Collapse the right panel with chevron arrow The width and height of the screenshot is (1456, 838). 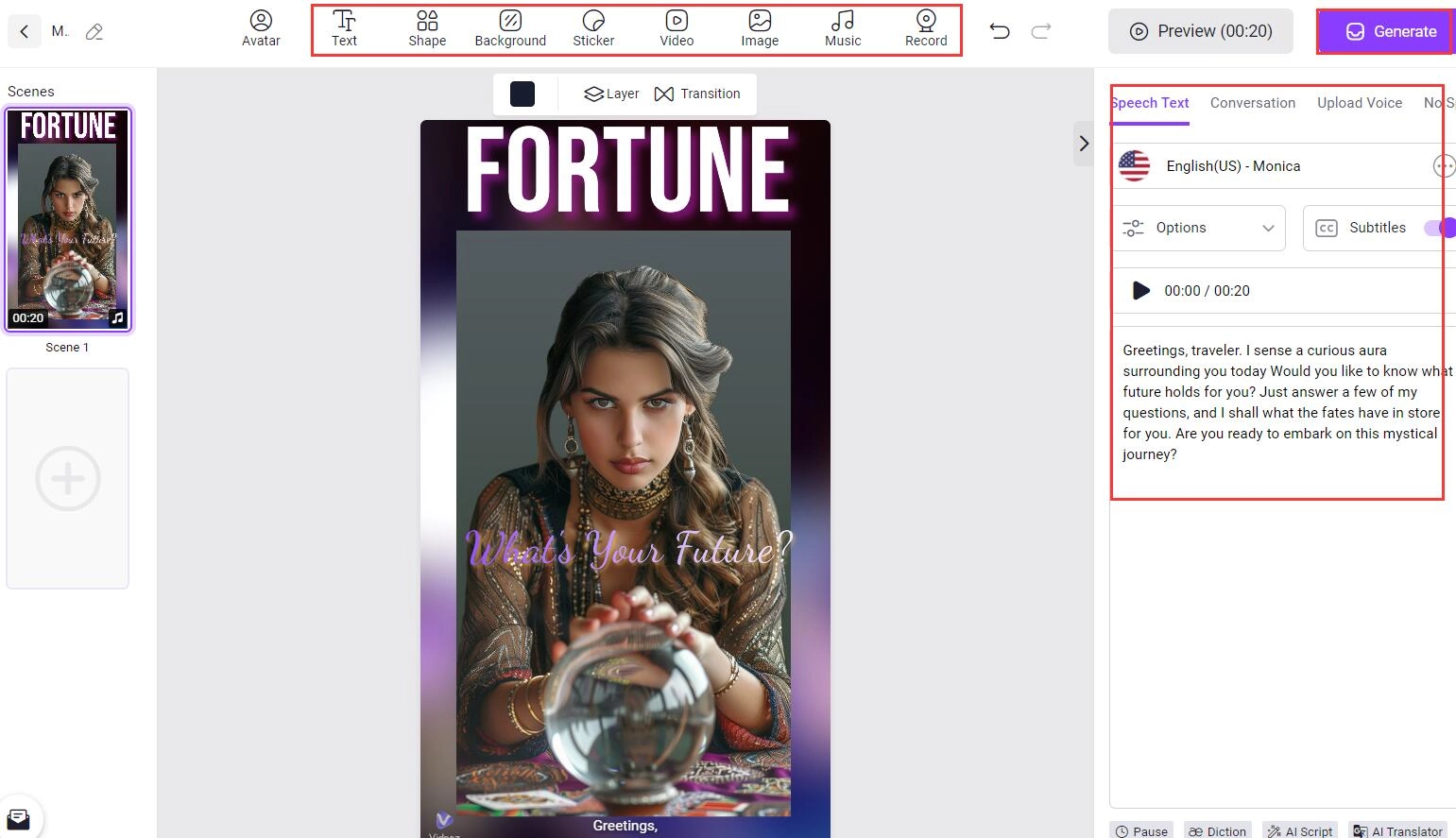[x=1084, y=144]
